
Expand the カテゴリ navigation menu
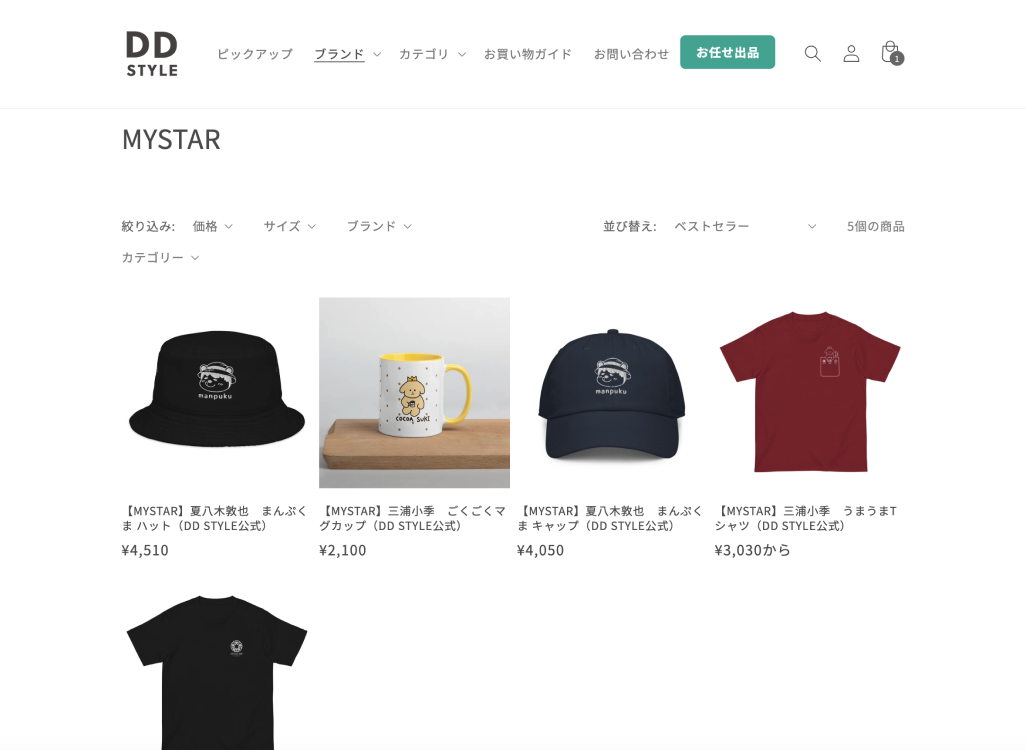click(x=433, y=54)
